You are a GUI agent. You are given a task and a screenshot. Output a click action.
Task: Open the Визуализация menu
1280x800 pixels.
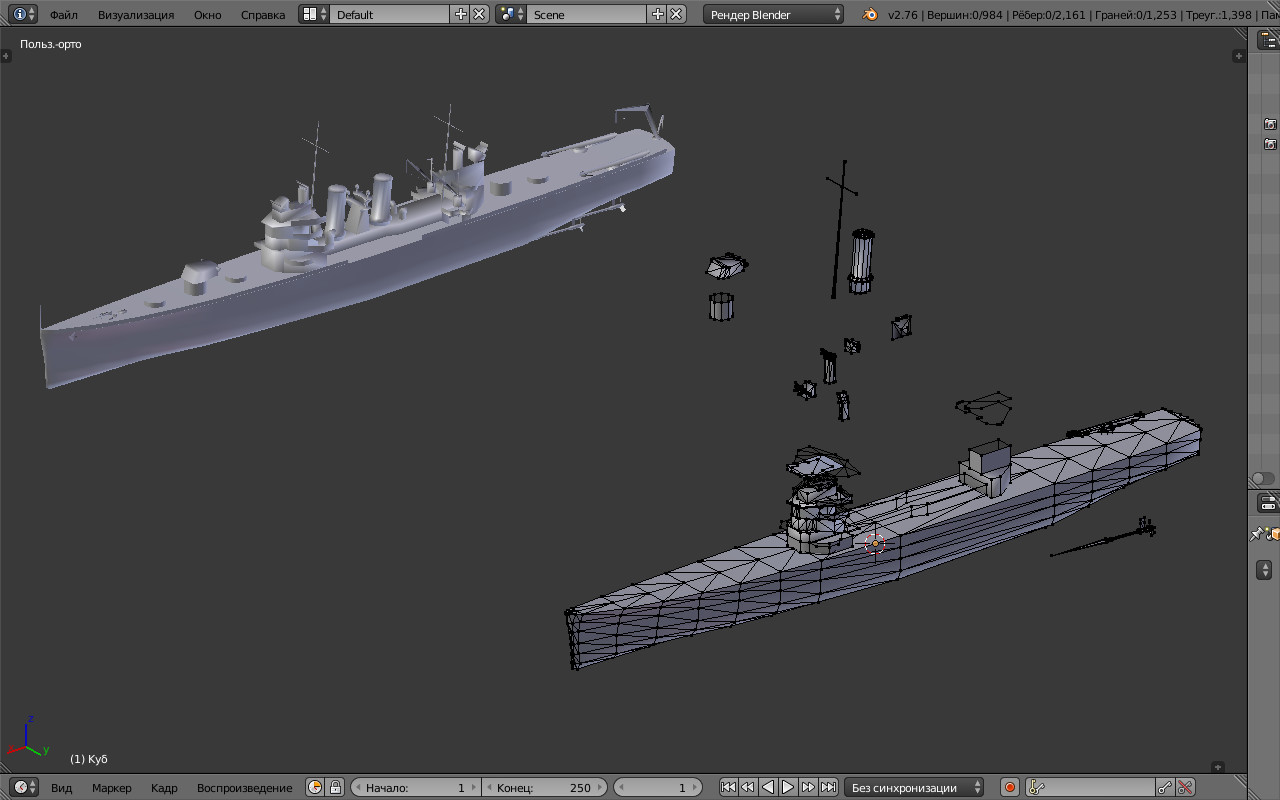135,15
